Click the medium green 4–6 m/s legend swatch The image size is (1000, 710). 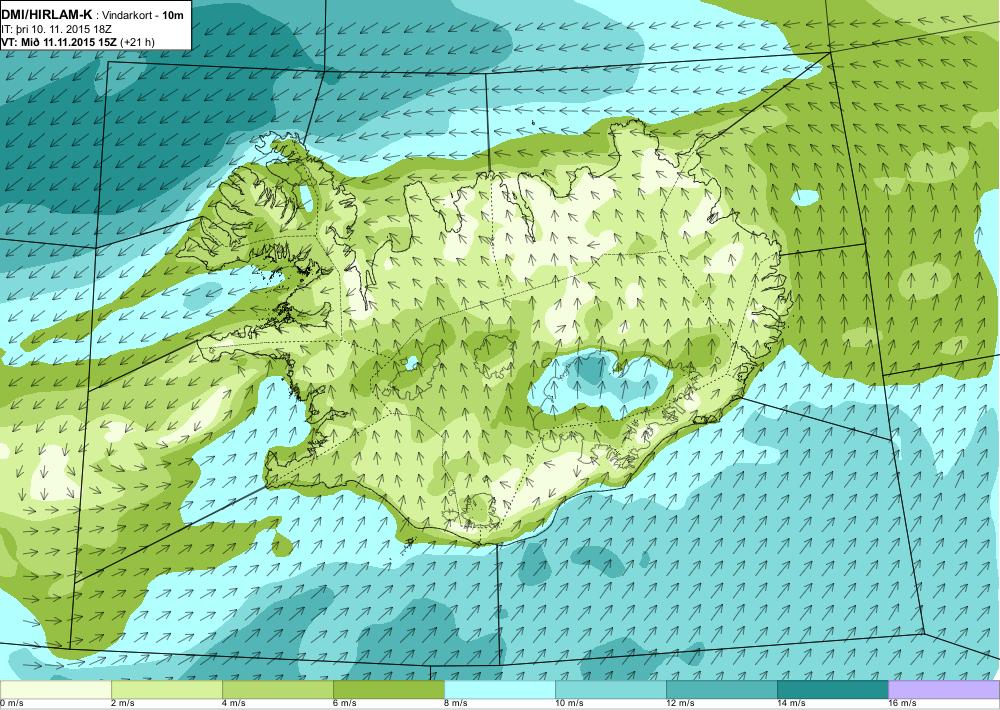pyautogui.click(x=277, y=690)
